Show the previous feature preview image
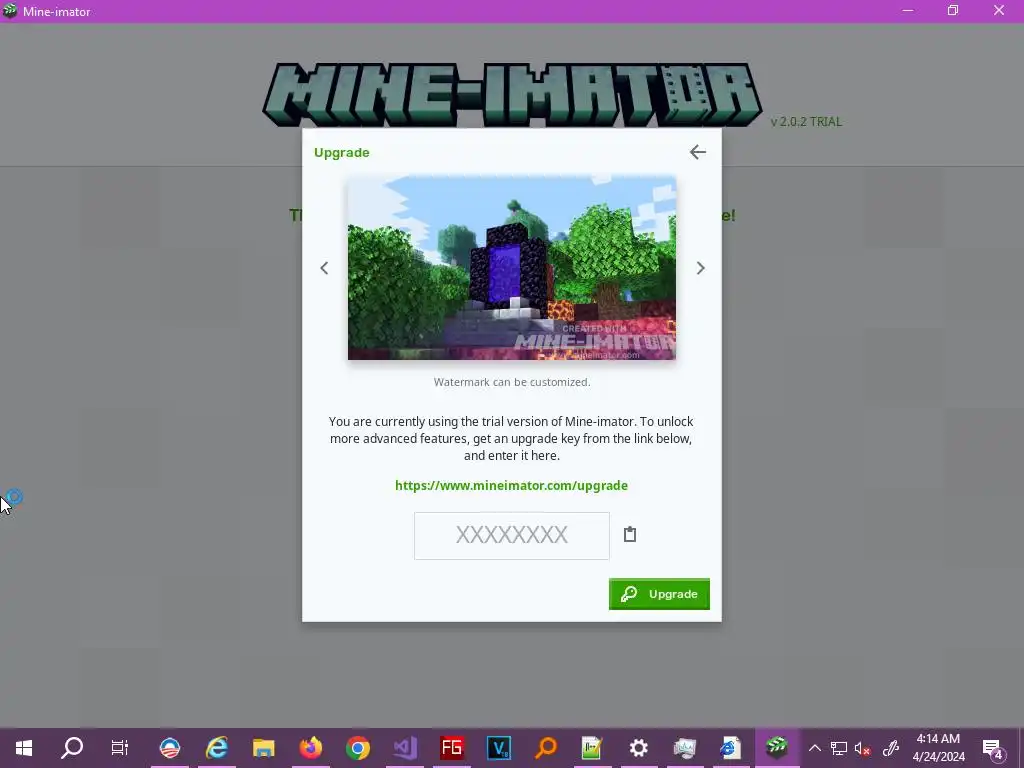1024x768 pixels. pyautogui.click(x=324, y=268)
